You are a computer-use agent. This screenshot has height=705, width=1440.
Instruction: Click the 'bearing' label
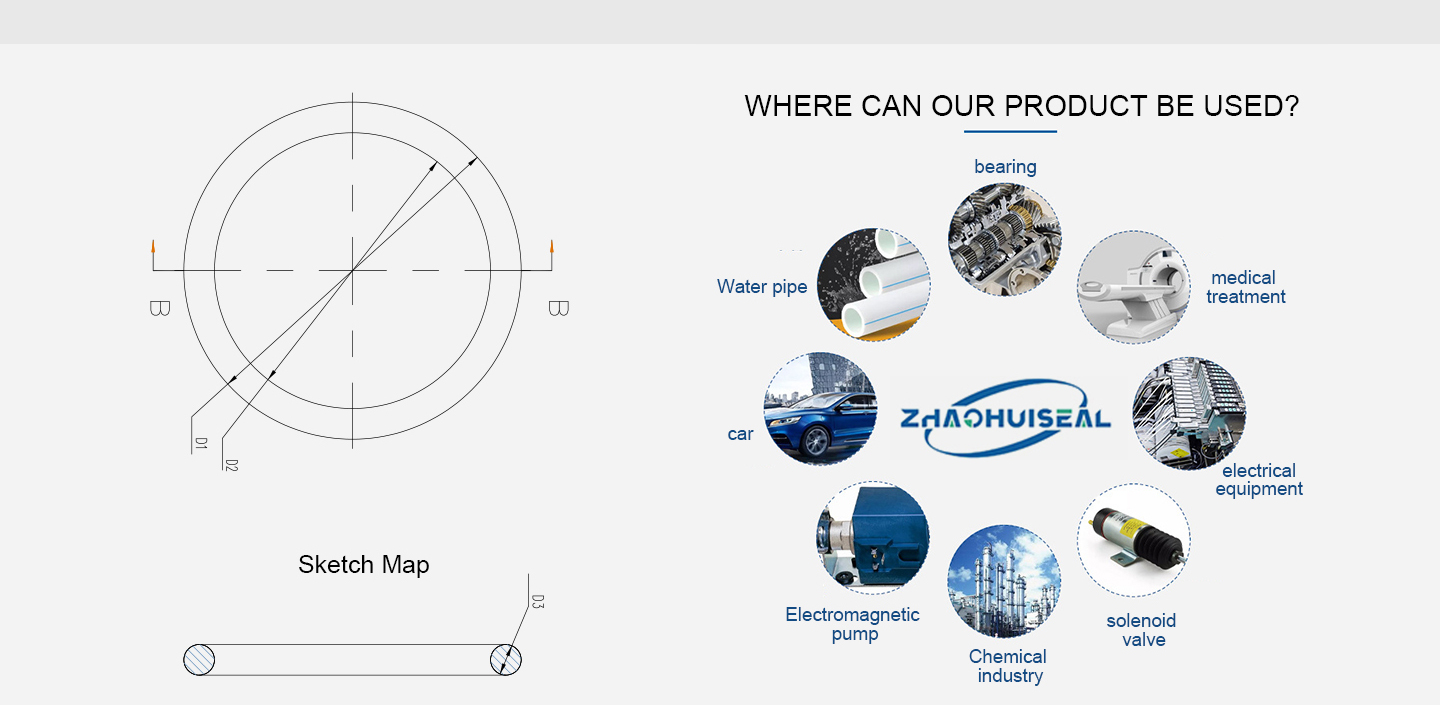tap(1005, 167)
